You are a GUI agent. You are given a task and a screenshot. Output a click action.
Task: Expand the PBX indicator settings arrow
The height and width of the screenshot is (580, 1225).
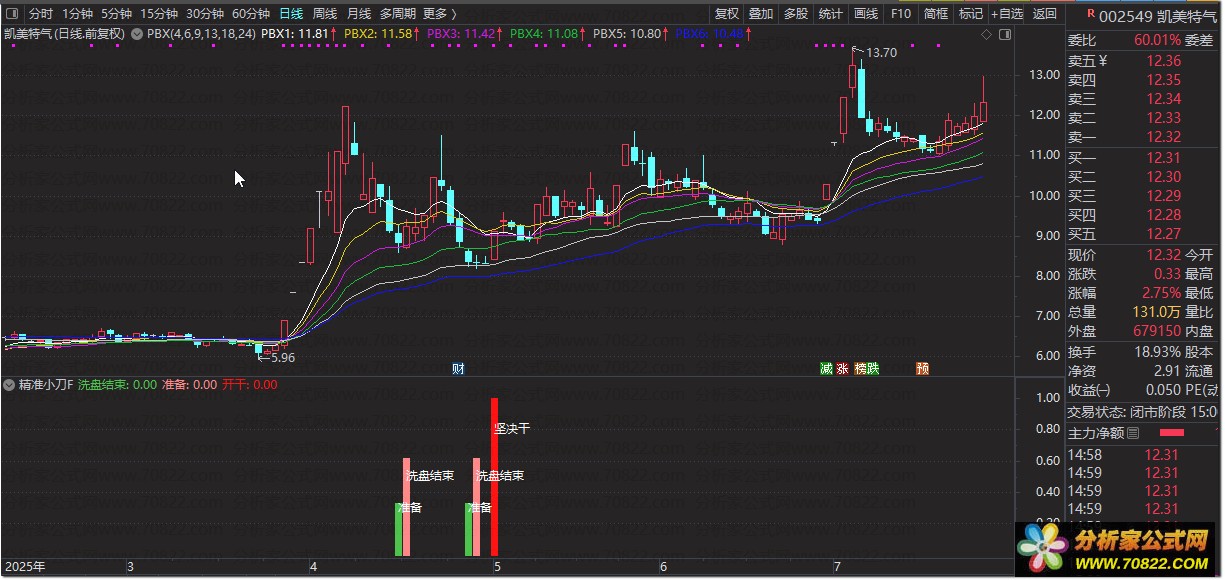tap(137, 34)
